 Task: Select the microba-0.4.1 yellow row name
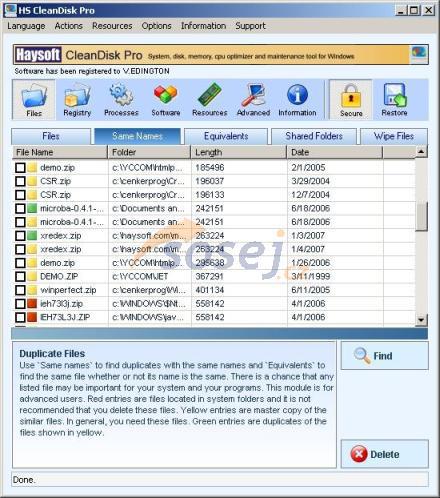(72, 222)
